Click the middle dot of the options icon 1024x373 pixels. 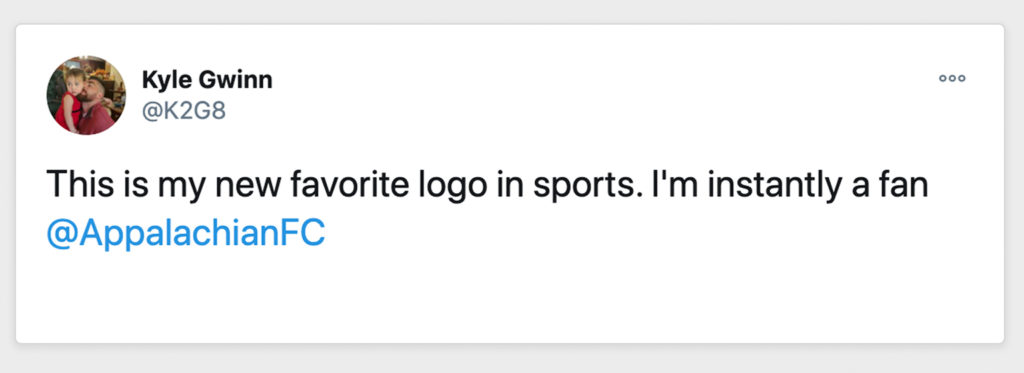(952, 78)
